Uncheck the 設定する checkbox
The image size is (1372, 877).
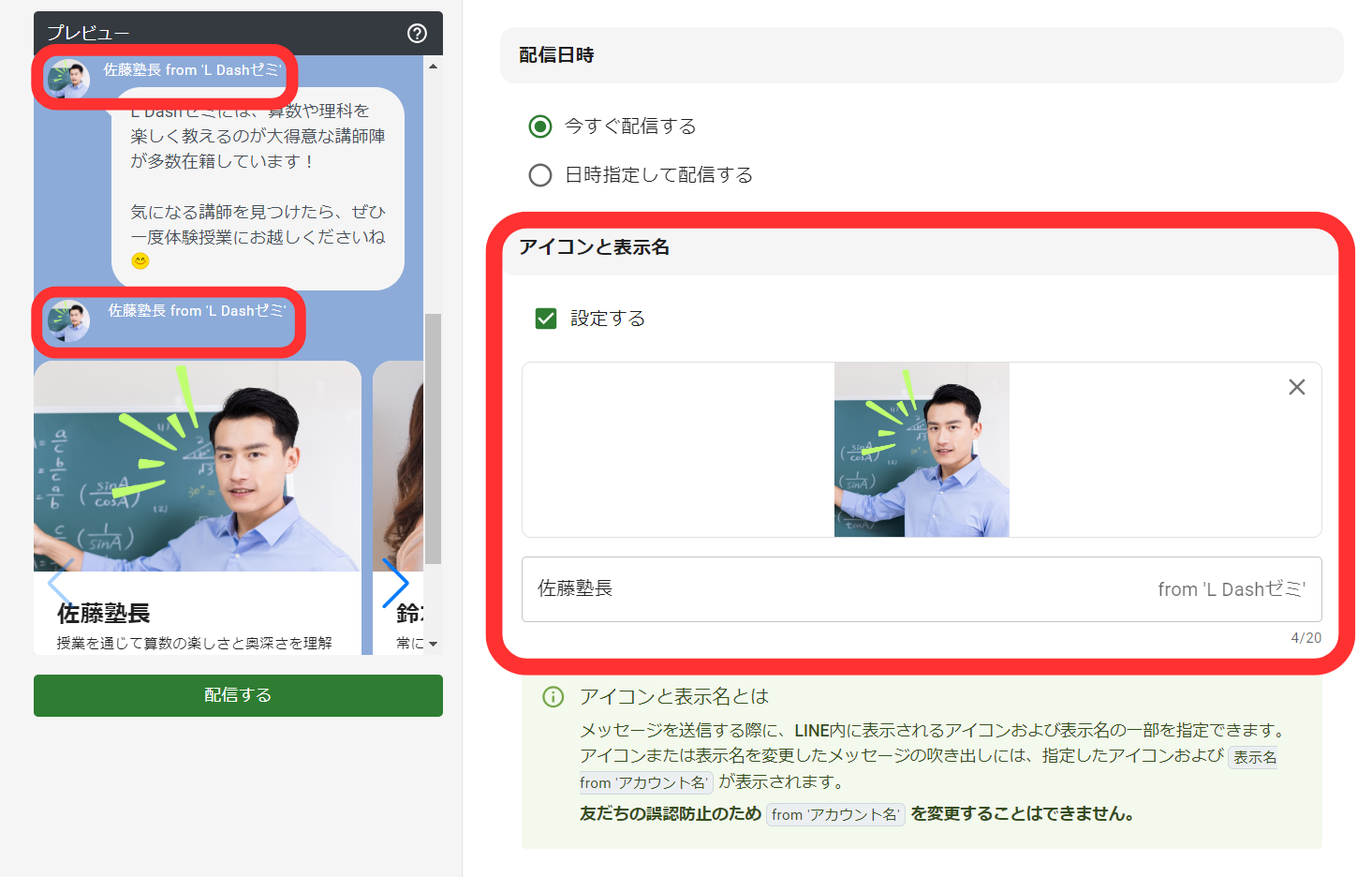(545, 319)
